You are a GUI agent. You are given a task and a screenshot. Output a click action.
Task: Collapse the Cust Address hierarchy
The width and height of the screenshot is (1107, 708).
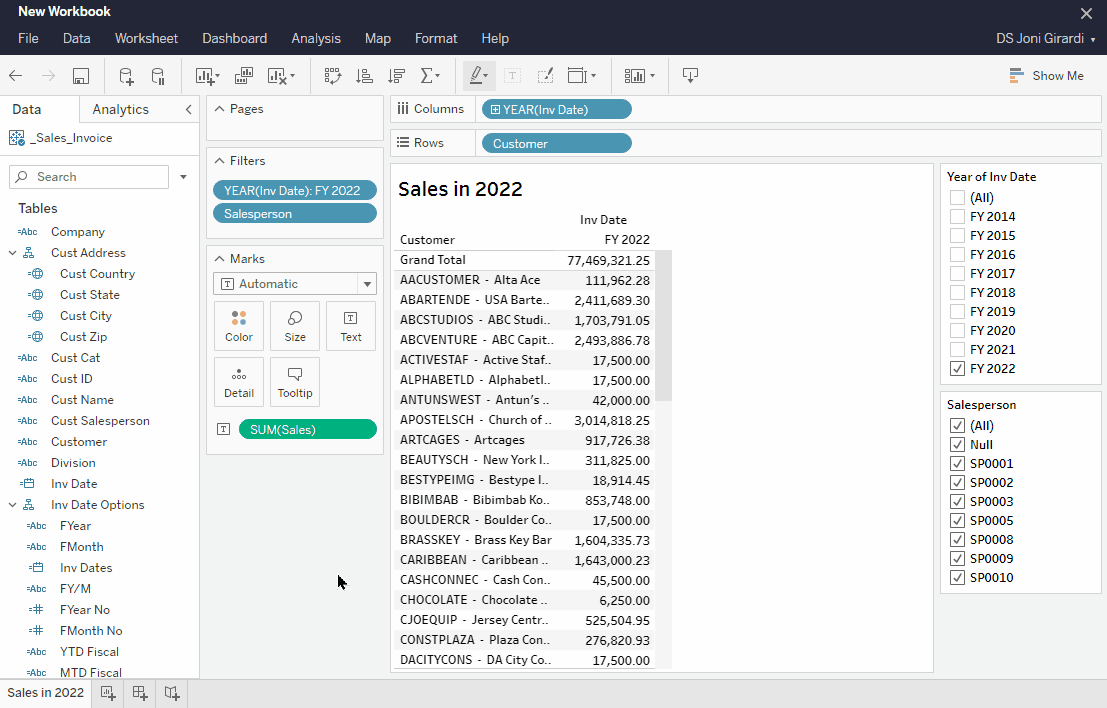pos(13,253)
